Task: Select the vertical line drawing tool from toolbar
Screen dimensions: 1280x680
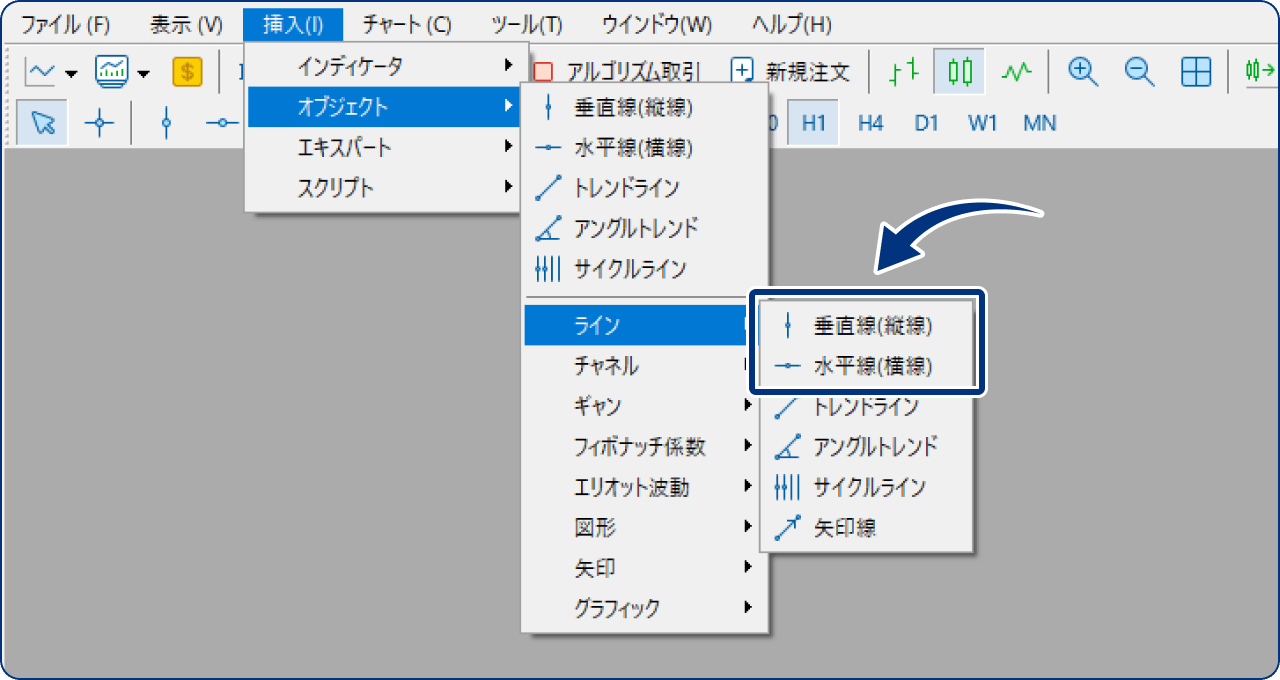Action: (165, 123)
